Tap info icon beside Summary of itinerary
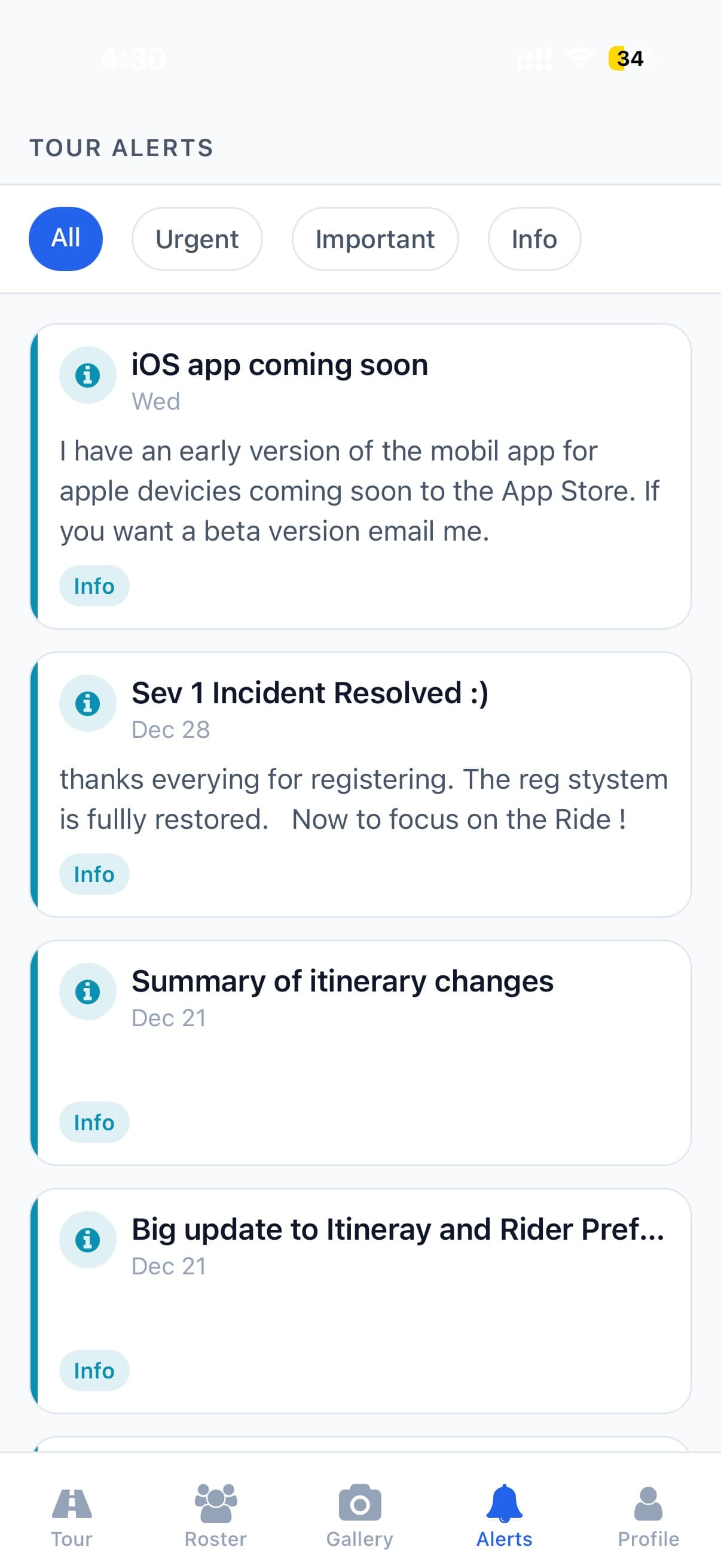The image size is (721, 1568). pos(88,992)
